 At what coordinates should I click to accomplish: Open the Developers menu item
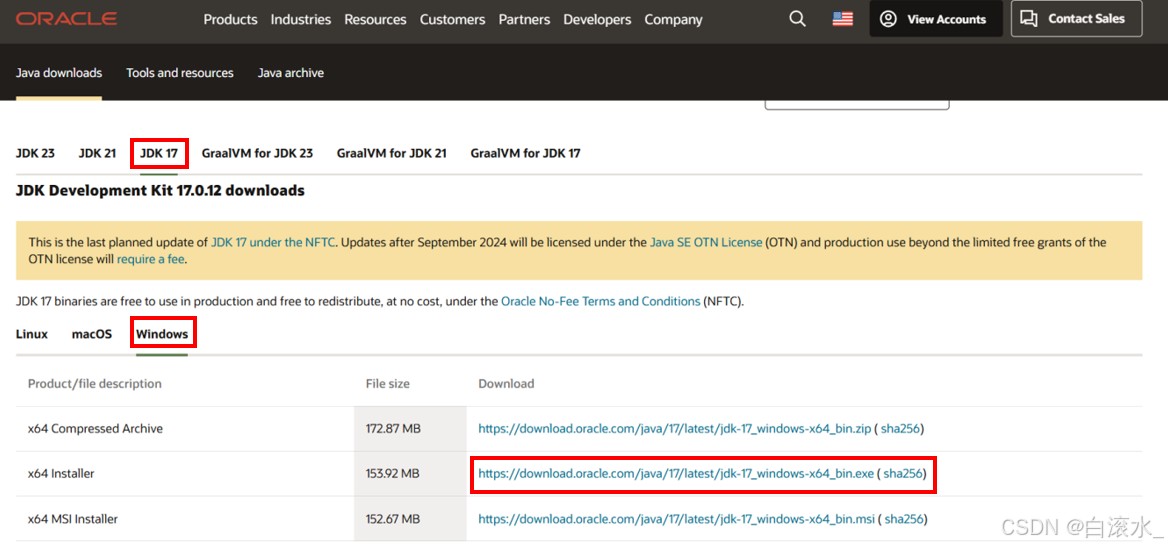pyautogui.click(x=597, y=20)
